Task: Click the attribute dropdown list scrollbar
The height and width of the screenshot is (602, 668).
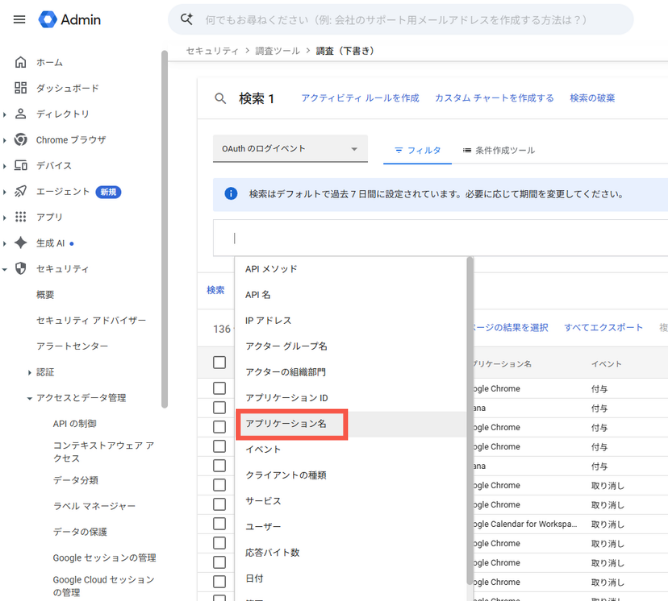Action: pyautogui.click(x=470, y=421)
